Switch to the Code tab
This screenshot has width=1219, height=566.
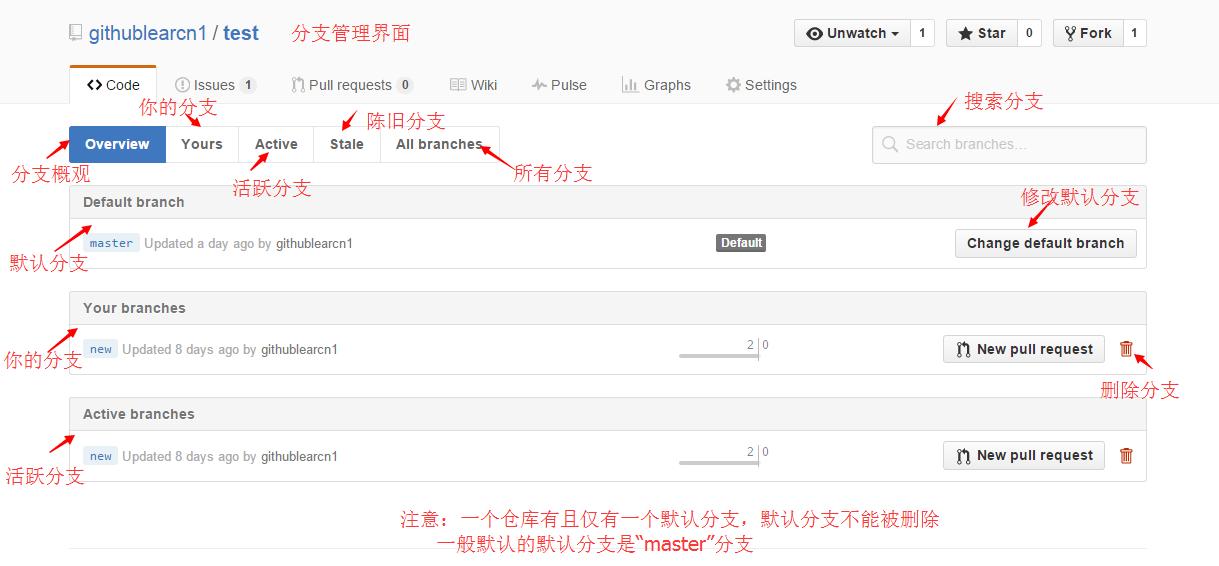pyautogui.click(x=113, y=85)
